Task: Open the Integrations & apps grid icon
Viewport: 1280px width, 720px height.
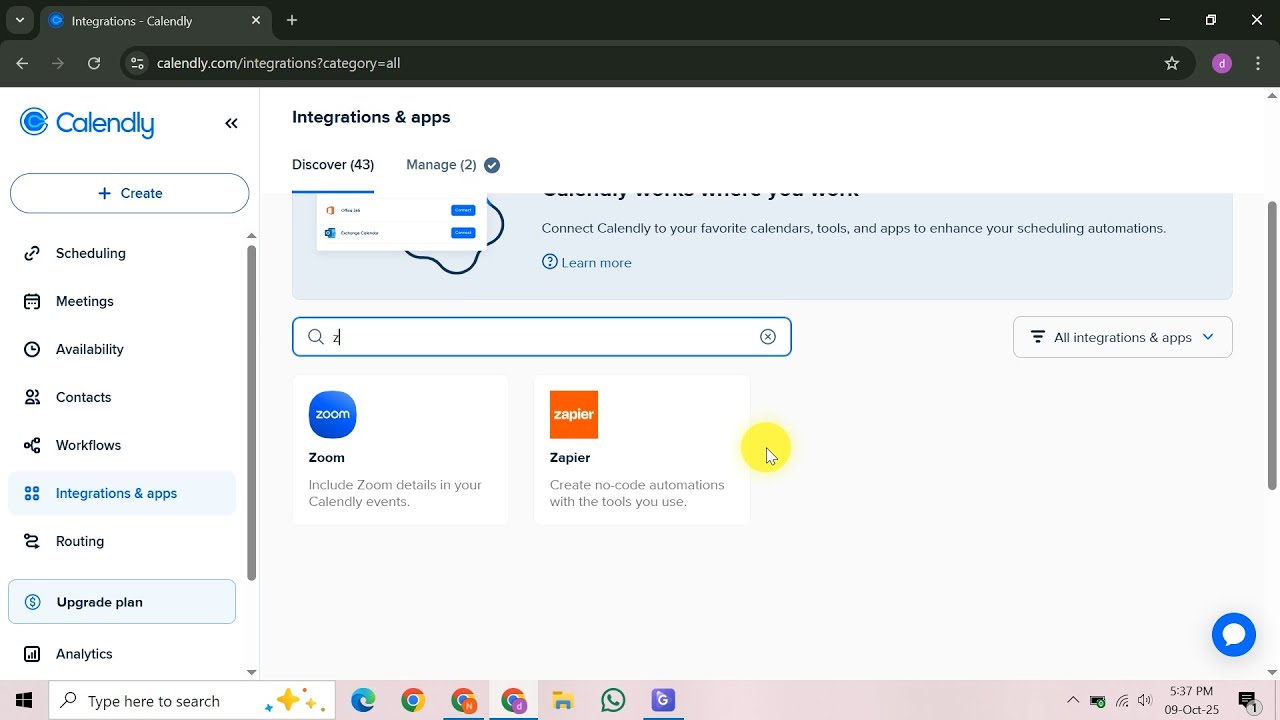Action: click(x=32, y=493)
